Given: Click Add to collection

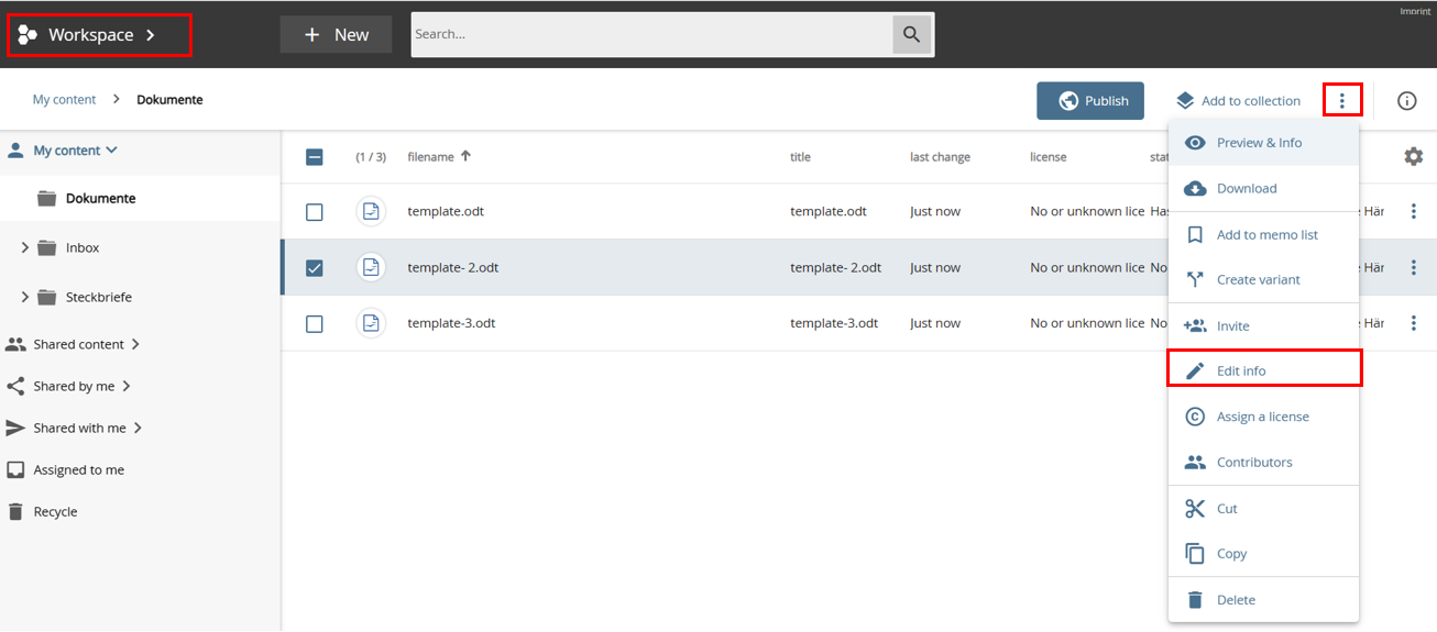Looking at the screenshot, I should (1238, 101).
